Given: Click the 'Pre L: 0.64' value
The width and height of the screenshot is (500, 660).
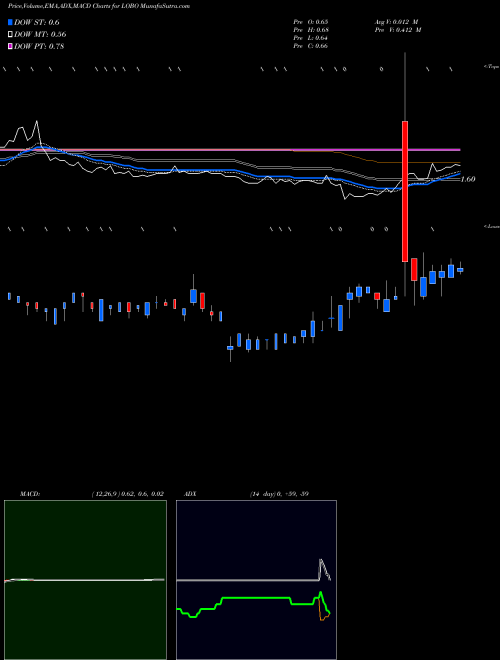Looking at the screenshot, I should 311,38.
